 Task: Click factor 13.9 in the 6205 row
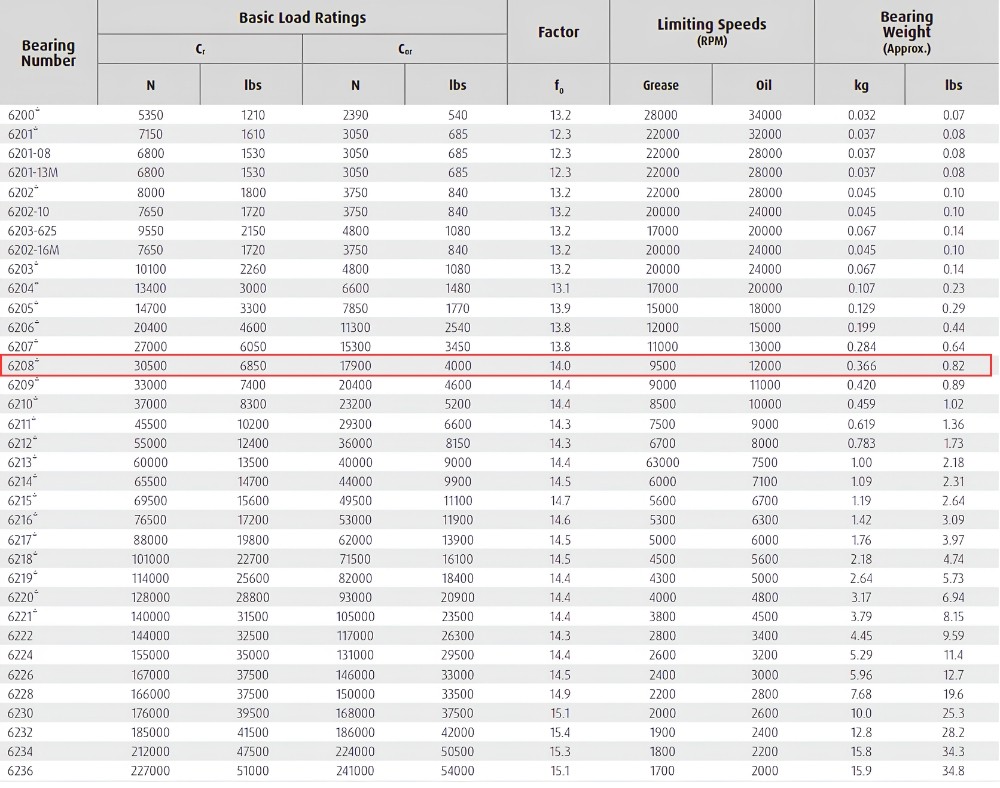coord(560,309)
